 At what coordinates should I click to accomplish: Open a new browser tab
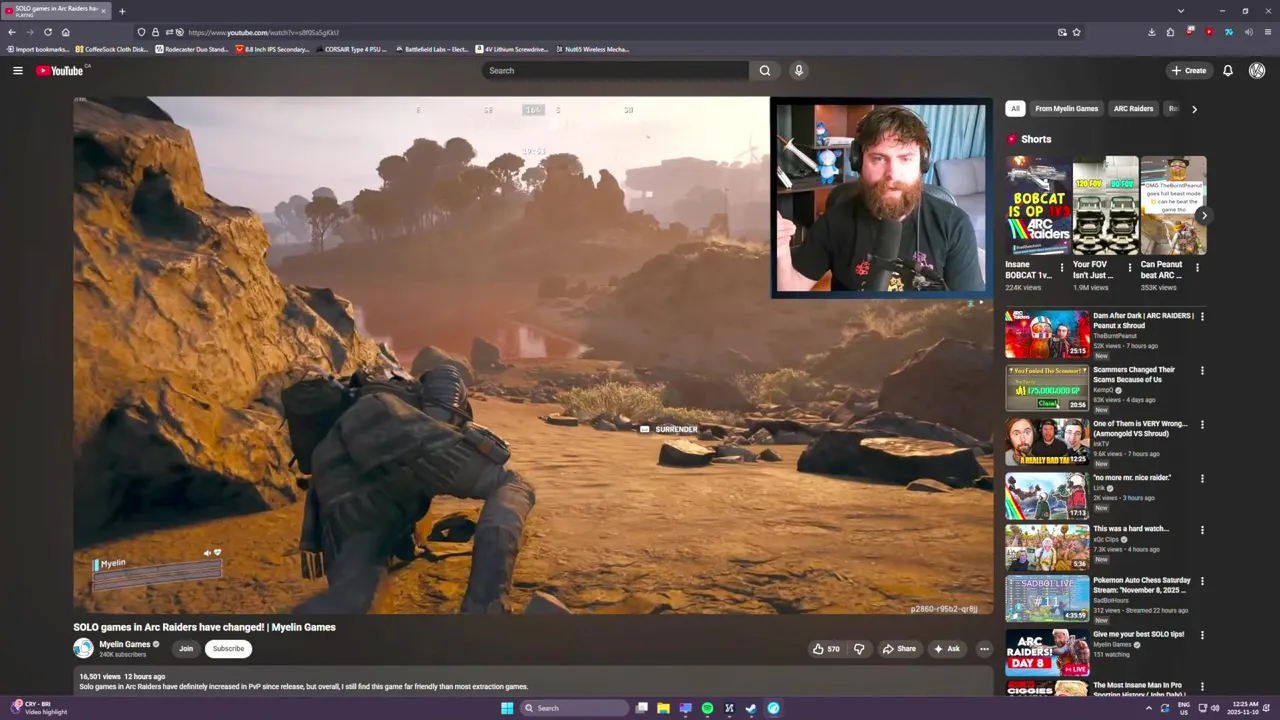click(x=122, y=11)
